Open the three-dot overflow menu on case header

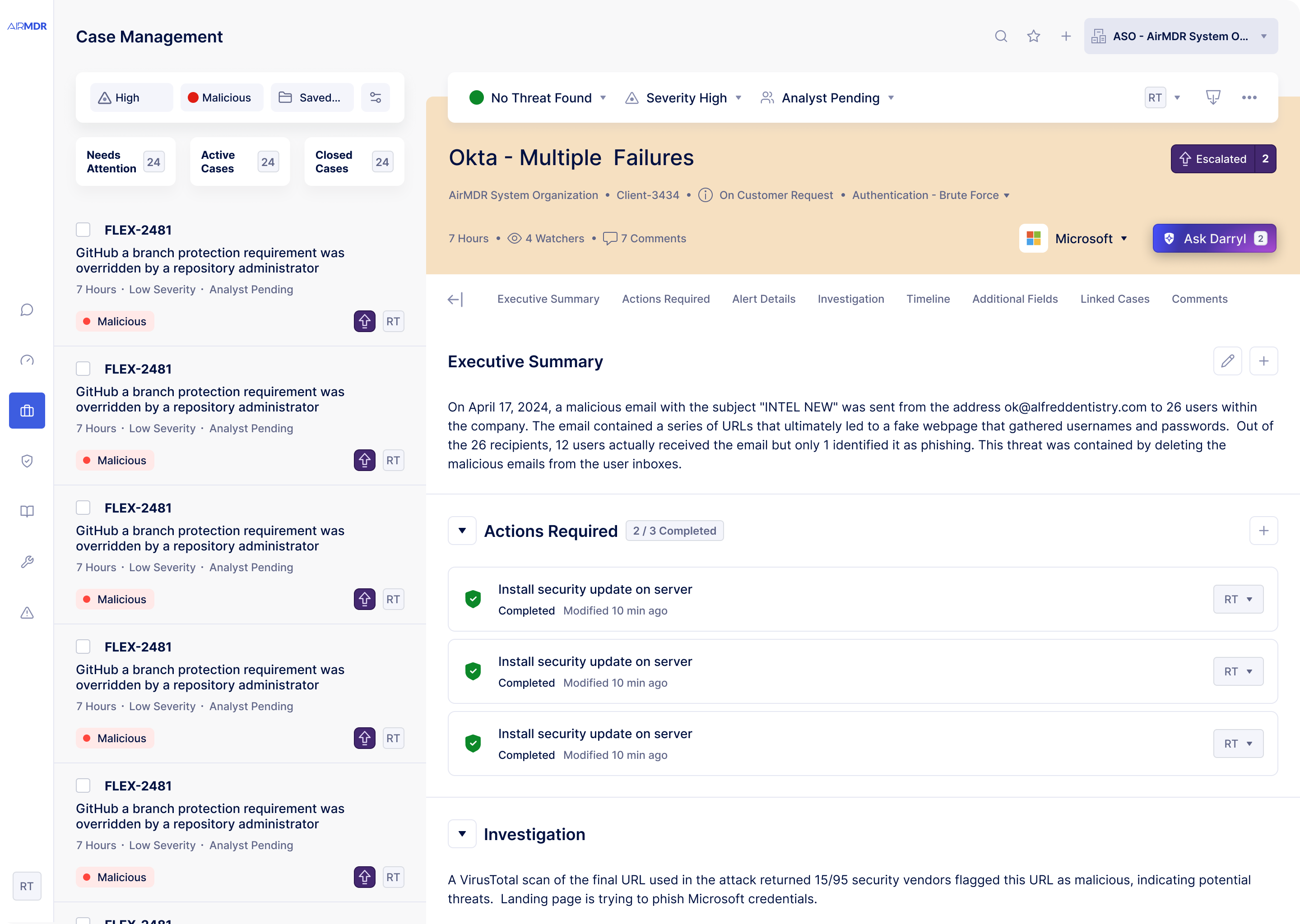coord(1249,97)
